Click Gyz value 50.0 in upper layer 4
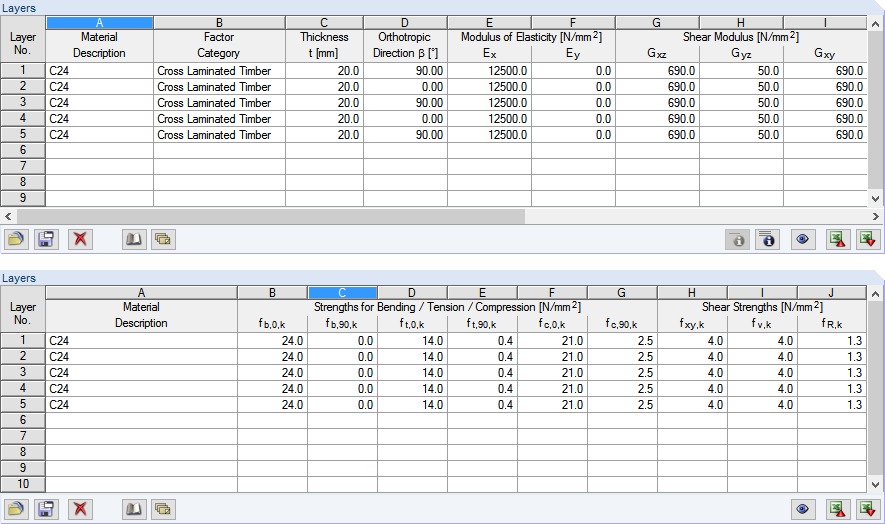885x524 pixels. (742, 119)
